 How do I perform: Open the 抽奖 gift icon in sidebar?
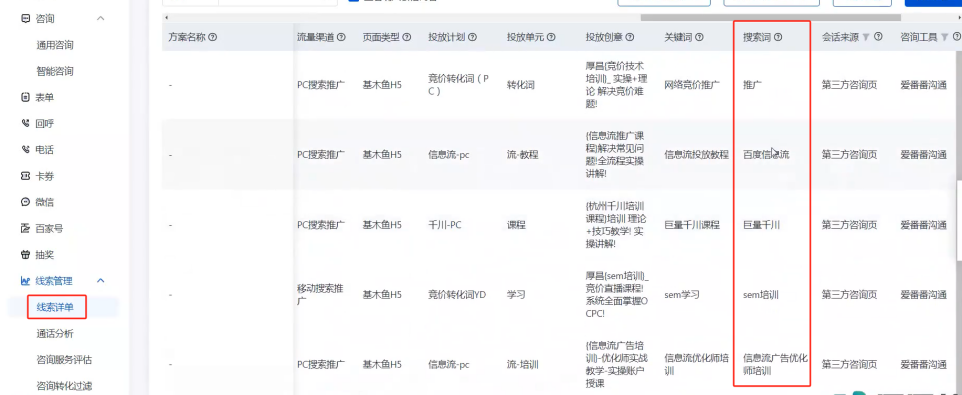pos(25,255)
